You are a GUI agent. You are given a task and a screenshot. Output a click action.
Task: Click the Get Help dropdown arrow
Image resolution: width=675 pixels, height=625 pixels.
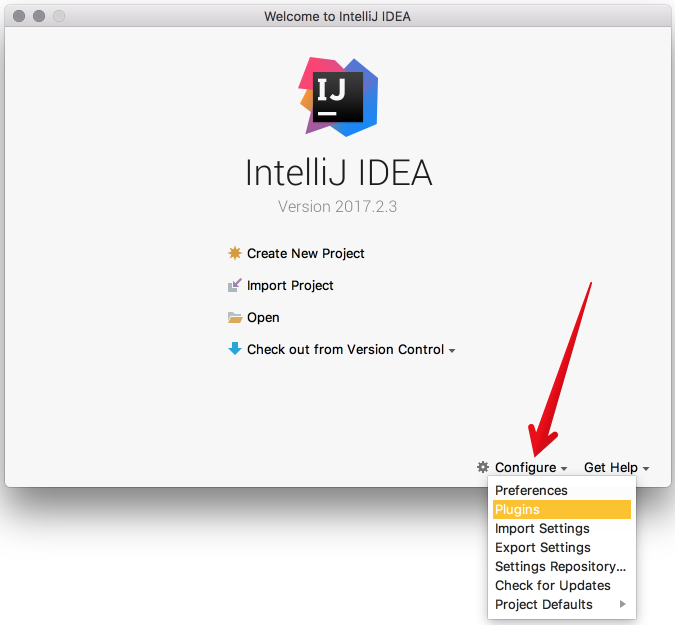(x=646, y=469)
